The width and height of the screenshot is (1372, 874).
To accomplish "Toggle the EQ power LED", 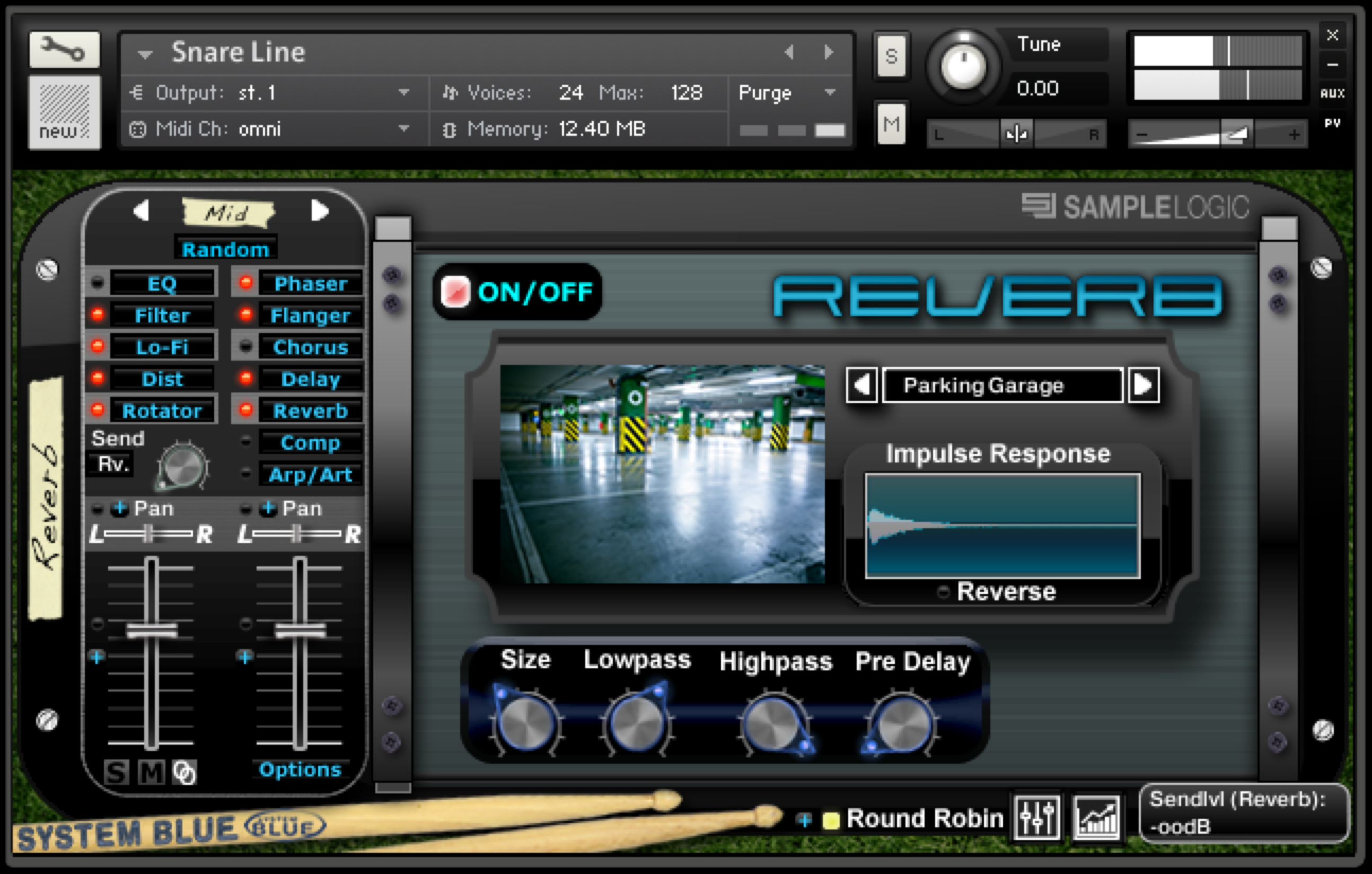I will point(98,282).
